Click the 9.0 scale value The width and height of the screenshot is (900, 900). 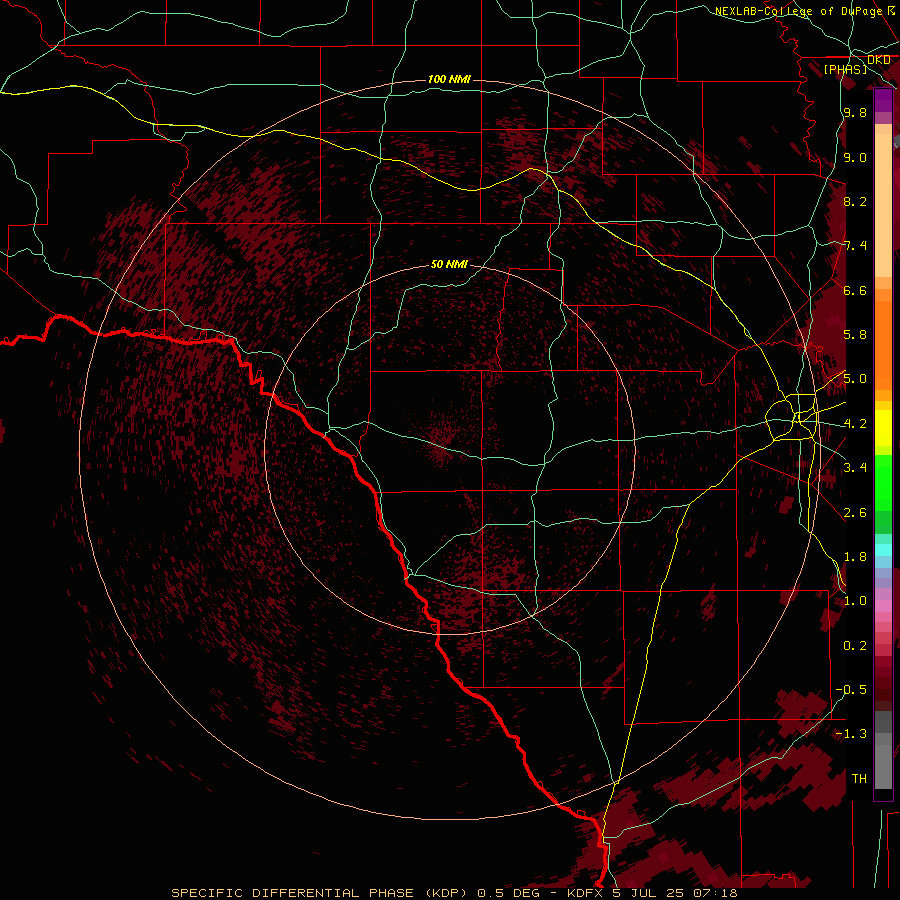pyautogui.click(x=855, y=157)
